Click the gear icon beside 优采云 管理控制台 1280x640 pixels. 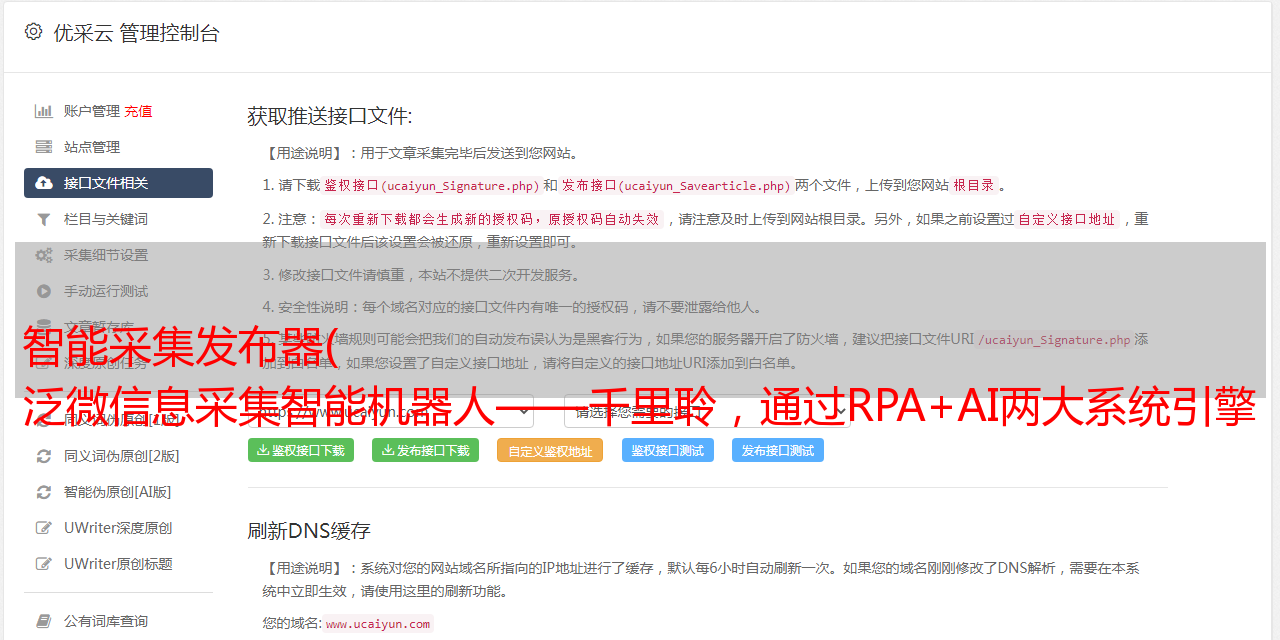tap(33, 32)
